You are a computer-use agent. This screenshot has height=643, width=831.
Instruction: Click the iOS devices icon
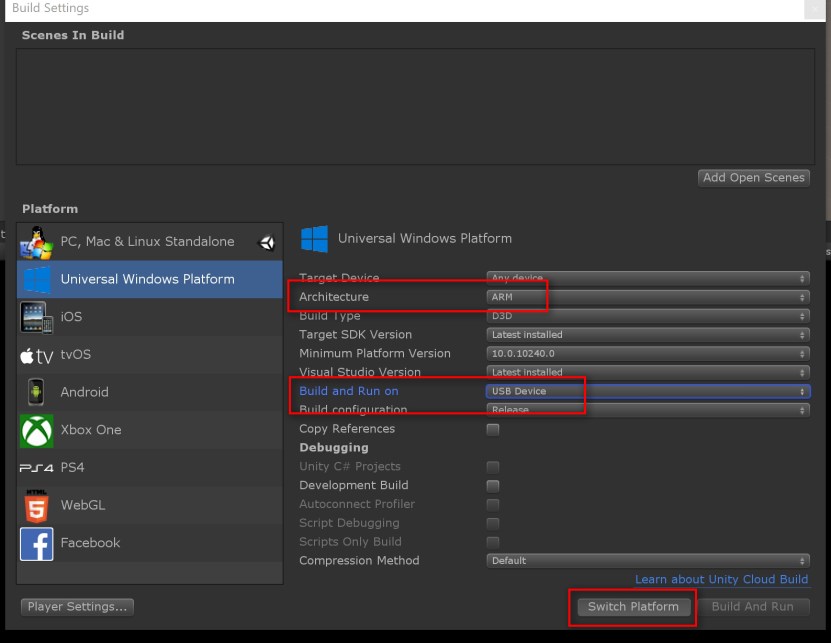37,317
